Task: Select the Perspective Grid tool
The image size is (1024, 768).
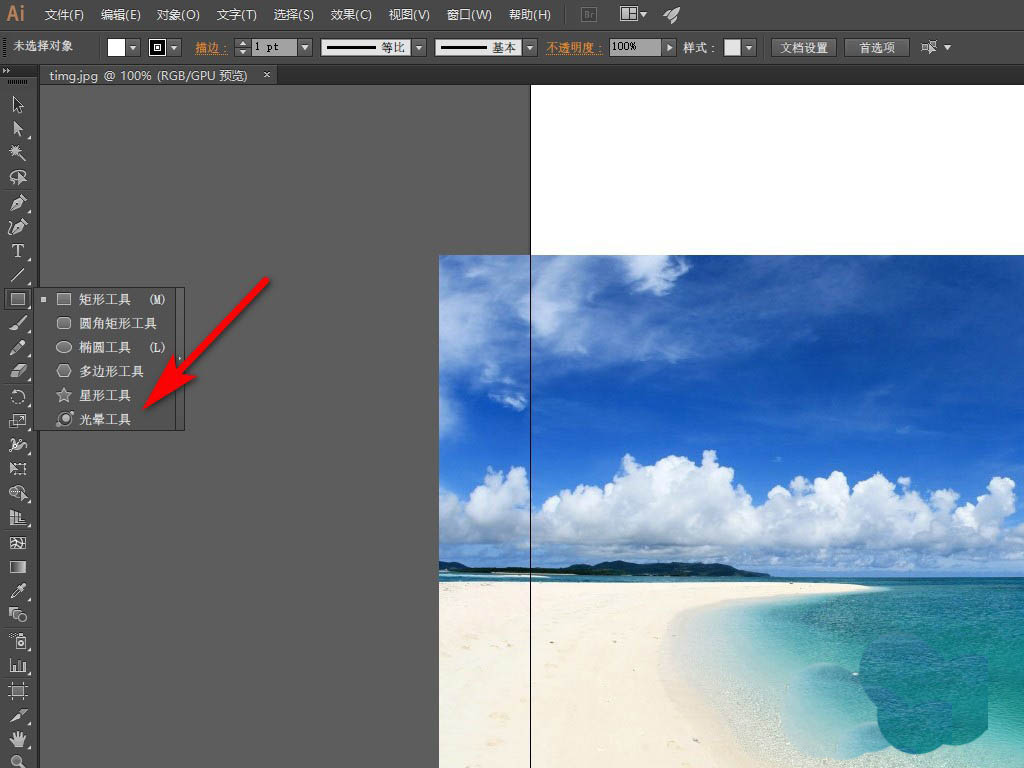Action: [x=18, y=518]
